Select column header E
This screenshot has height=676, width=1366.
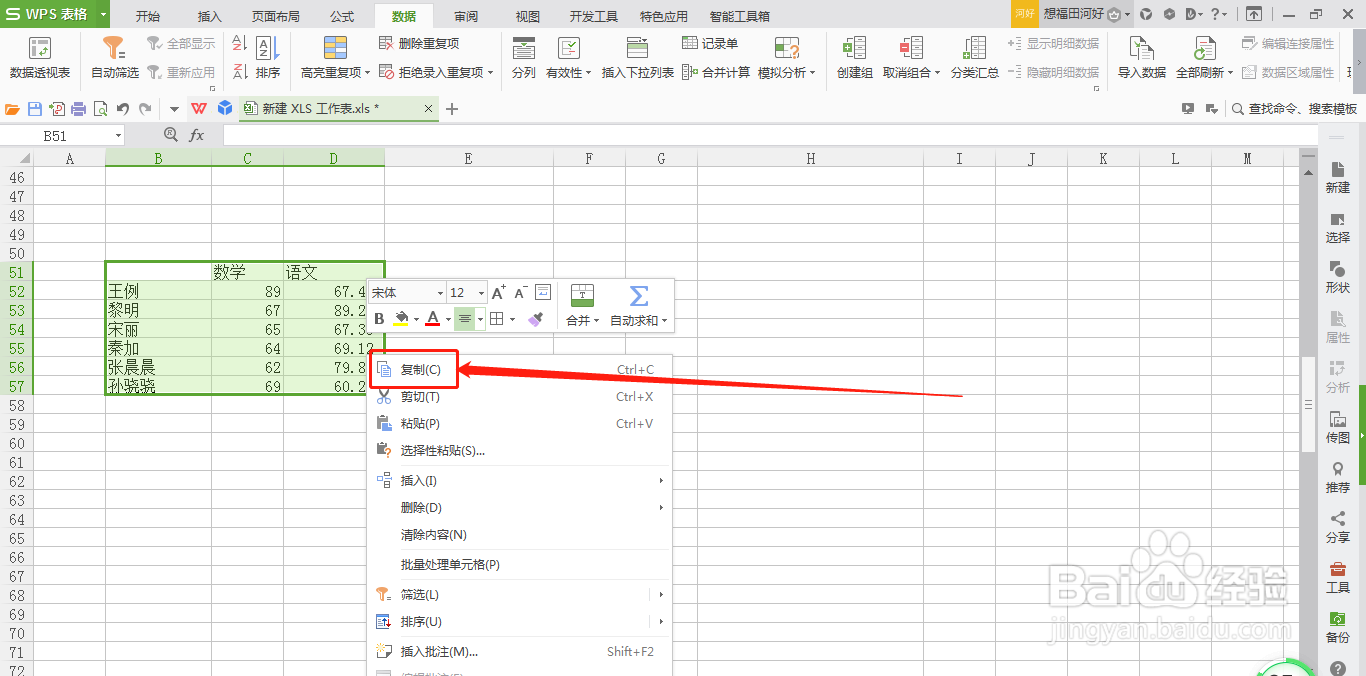pos(468,158)
